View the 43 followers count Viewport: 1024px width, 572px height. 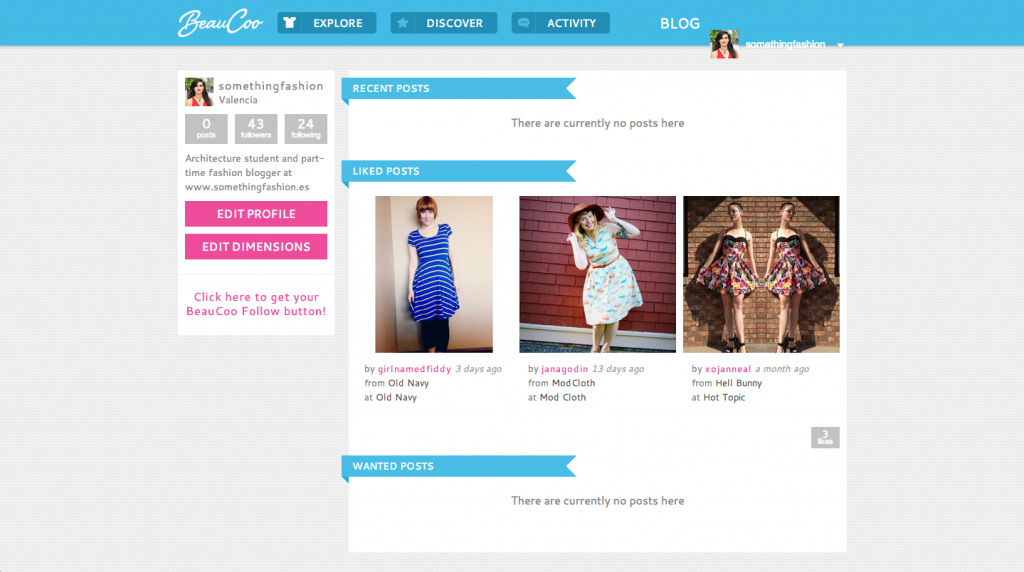coord(256,129)
